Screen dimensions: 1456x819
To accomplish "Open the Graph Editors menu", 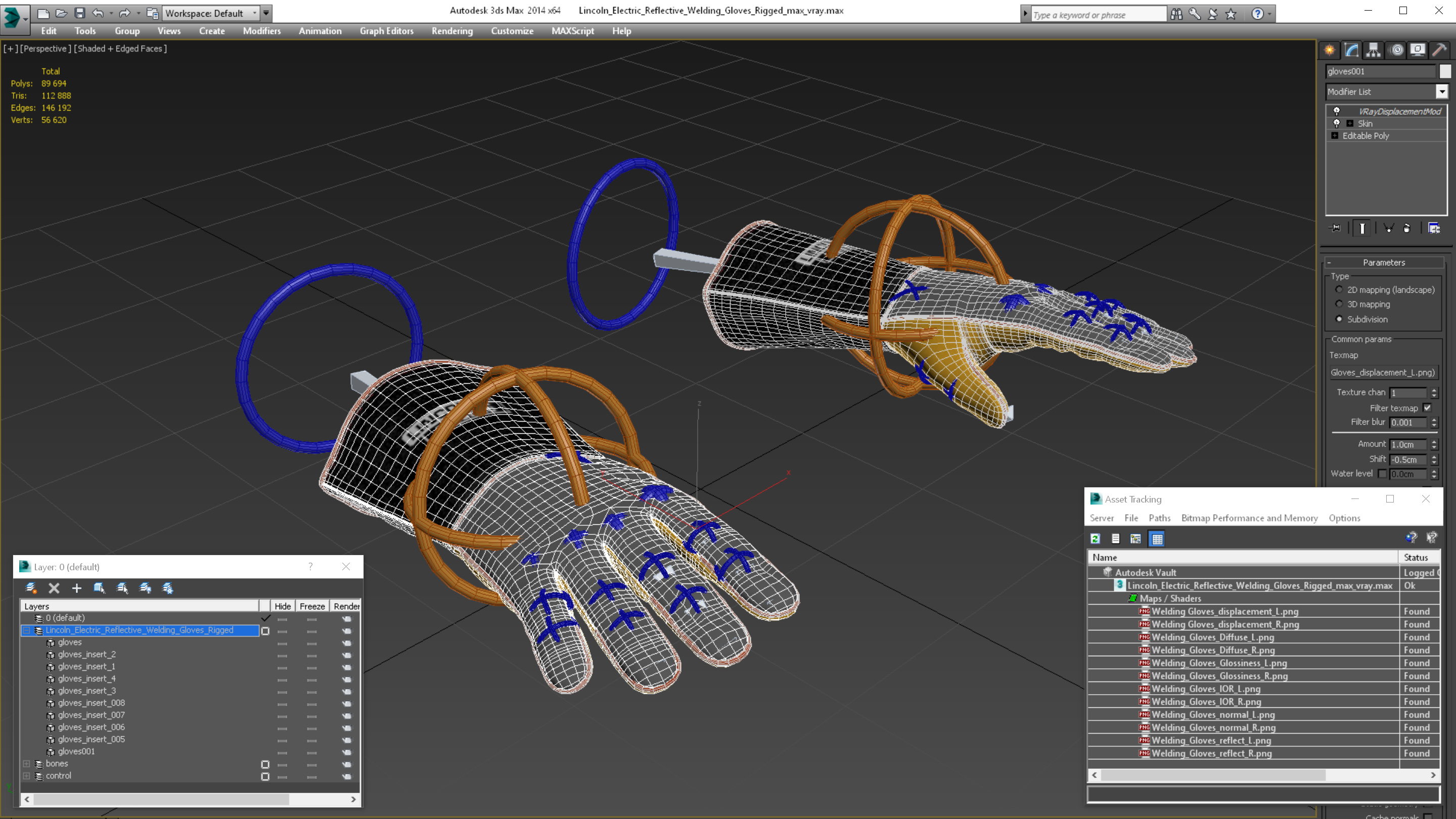I will click(387, 31).
